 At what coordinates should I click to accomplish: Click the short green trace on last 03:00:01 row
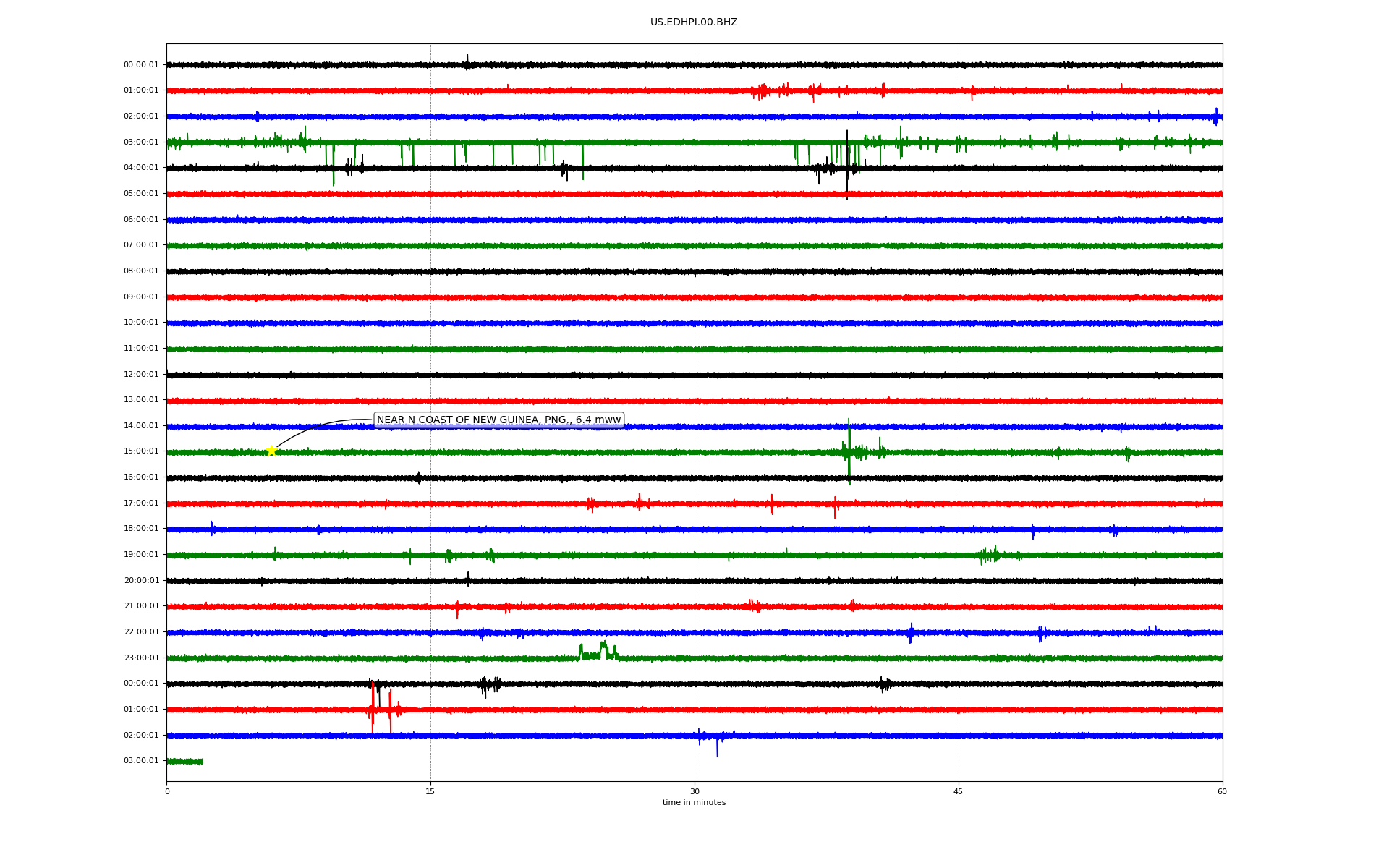(184, 761)
